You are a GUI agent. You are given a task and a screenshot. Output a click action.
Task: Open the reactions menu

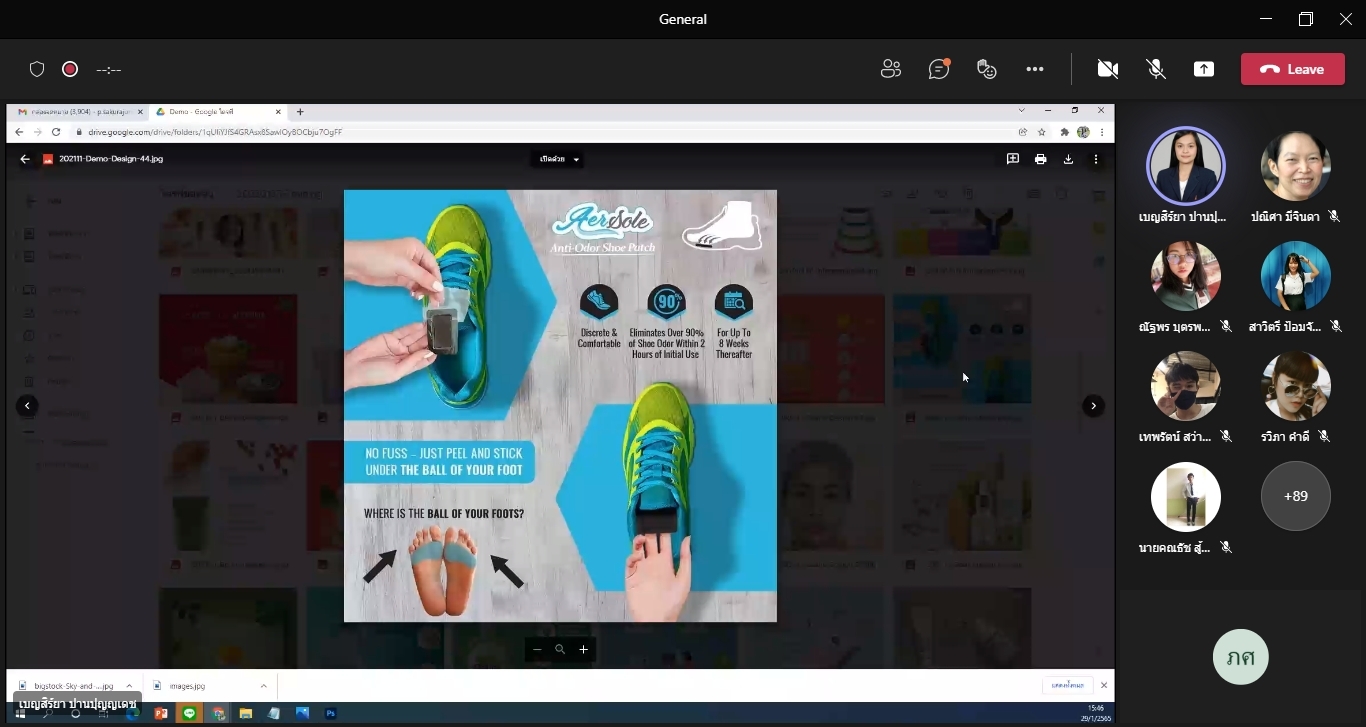(987, 69)
